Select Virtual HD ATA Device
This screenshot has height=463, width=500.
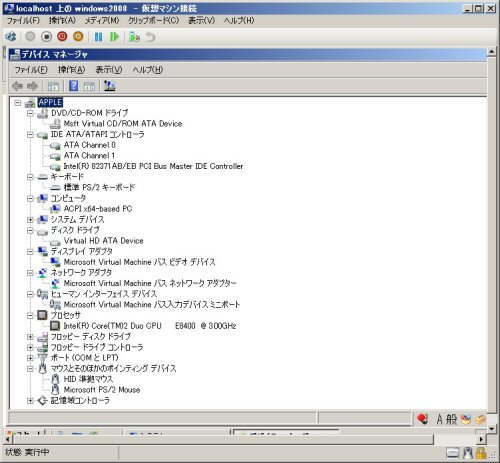104,241
